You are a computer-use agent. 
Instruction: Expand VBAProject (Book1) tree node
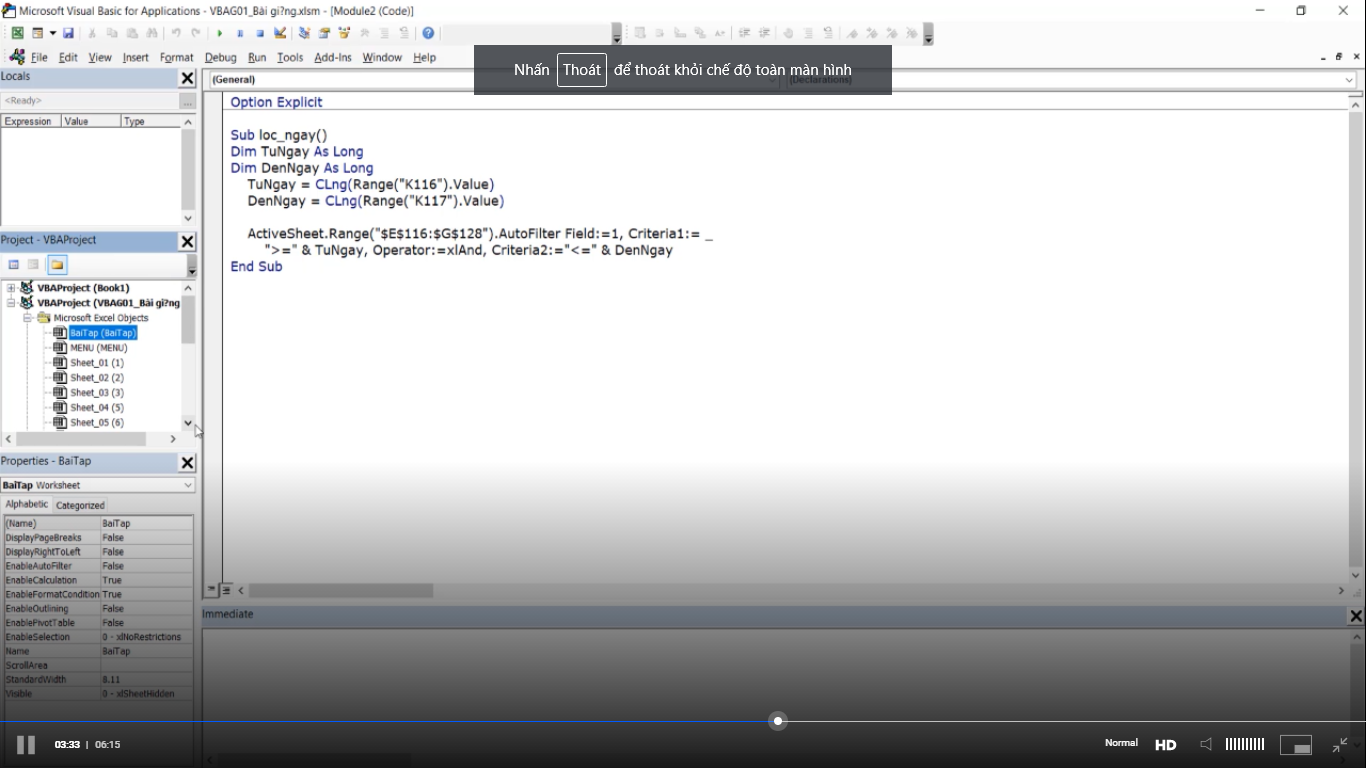pos(11,288)
